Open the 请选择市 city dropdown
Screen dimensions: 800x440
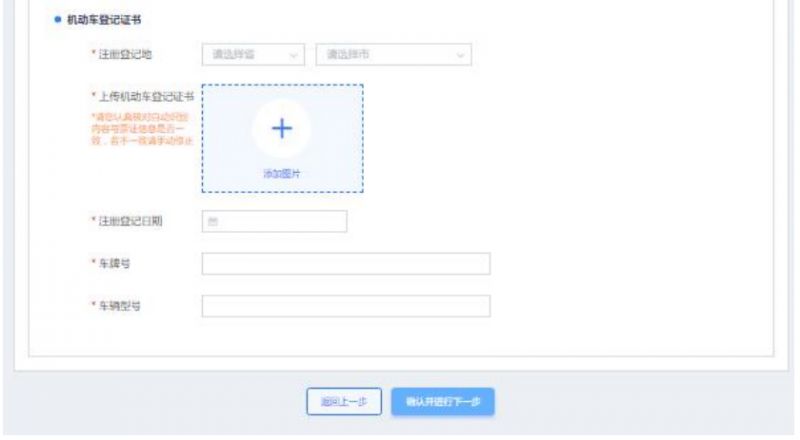[393, 55]
